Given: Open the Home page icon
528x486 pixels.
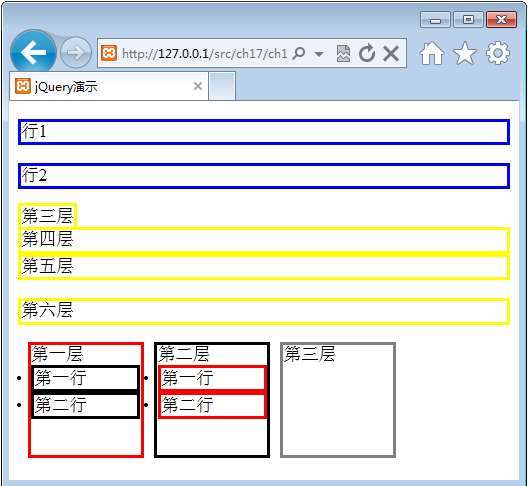Looking at the screenshot, I should pyautogui.click(x=432, y=53).
